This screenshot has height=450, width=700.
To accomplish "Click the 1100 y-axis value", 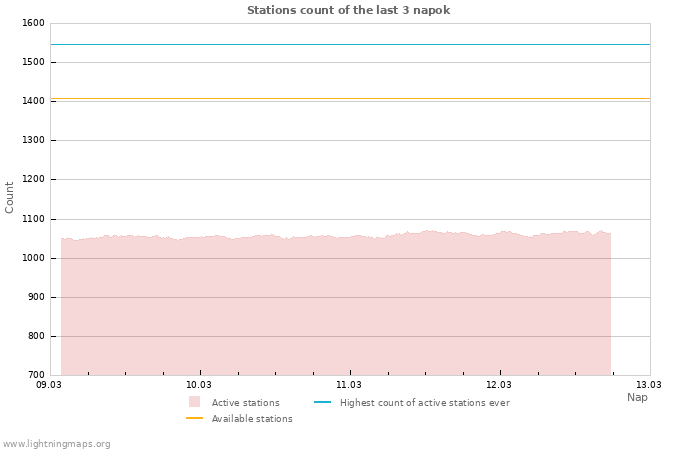I will (33, 219).
